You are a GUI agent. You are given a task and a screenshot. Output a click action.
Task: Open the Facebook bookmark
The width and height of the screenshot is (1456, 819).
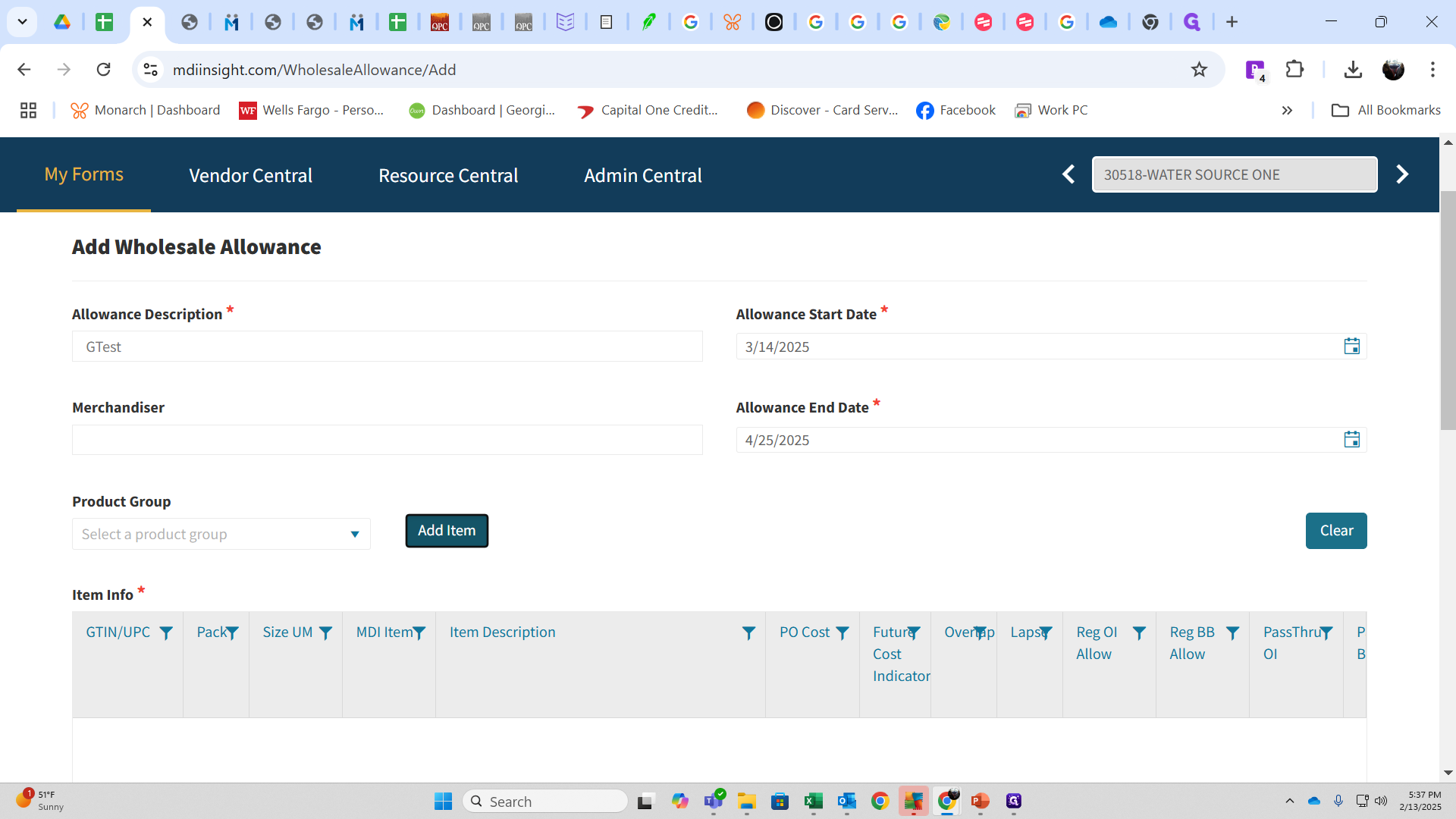[x=955, y=111]
